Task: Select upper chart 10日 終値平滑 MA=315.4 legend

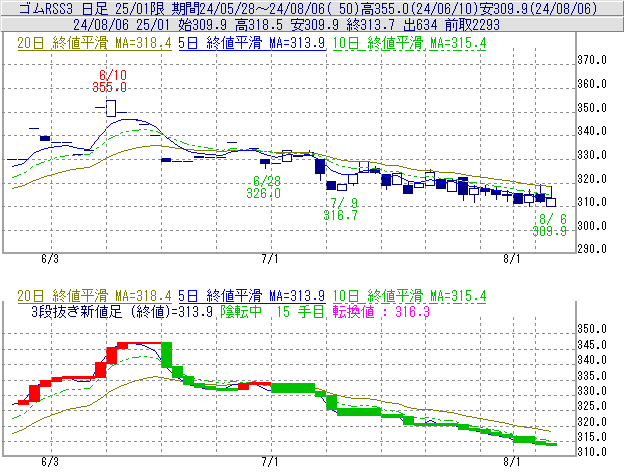Action: pyautogui.click(x=410, y=43)
